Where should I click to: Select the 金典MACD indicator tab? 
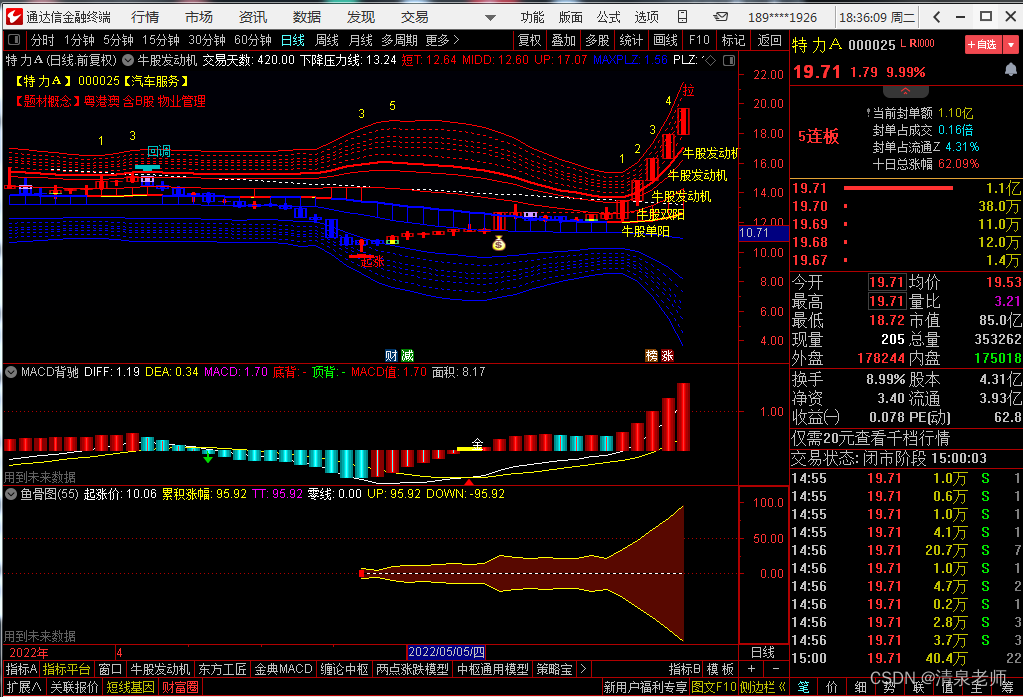[x=283, y=669]
